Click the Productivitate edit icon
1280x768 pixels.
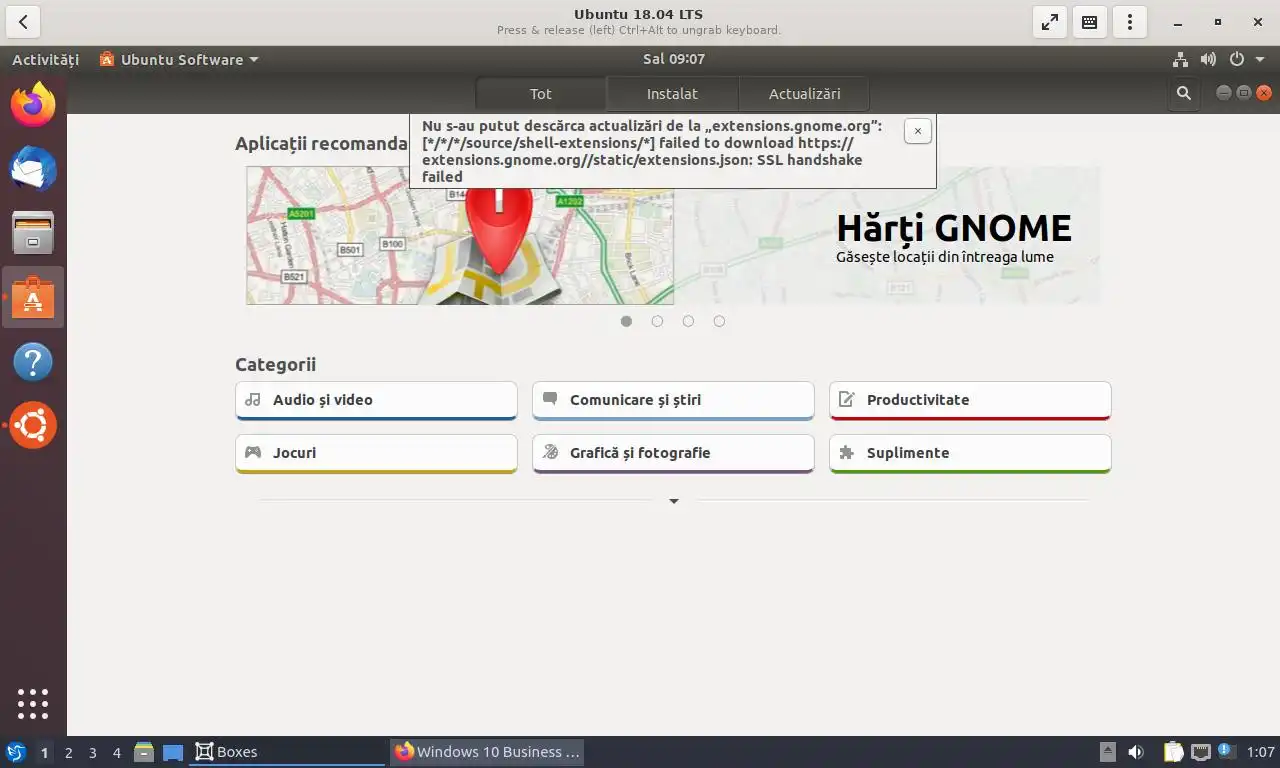coord(847,399)
